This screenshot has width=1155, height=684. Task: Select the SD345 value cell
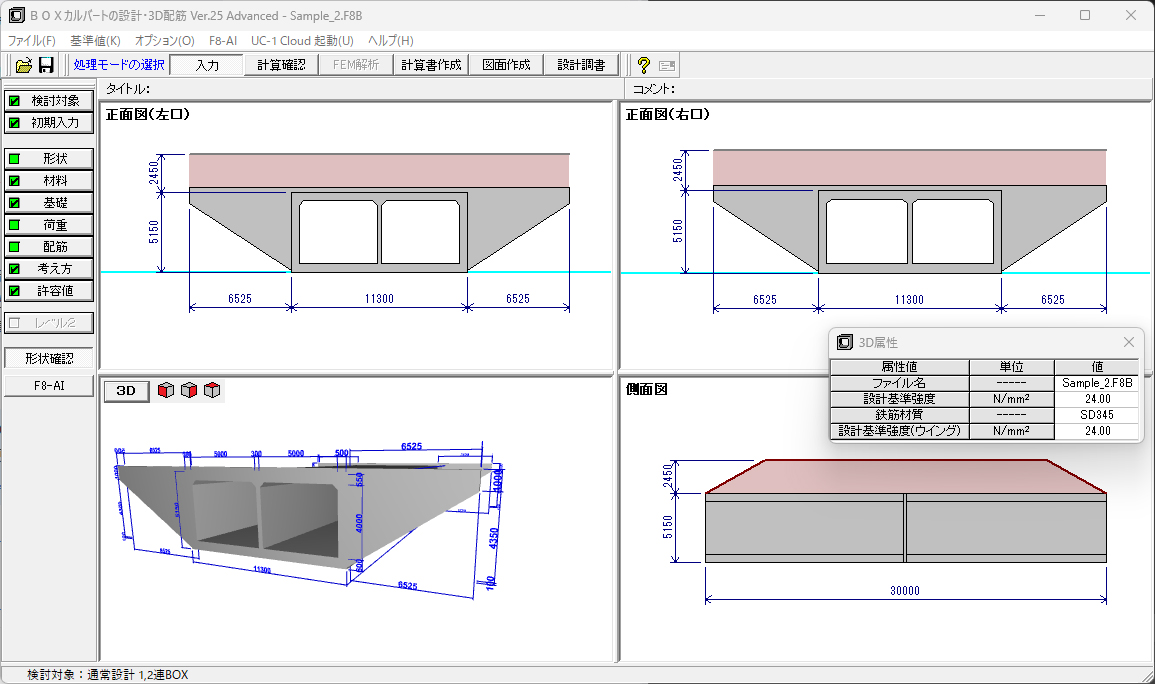(x=1097, y=415)
